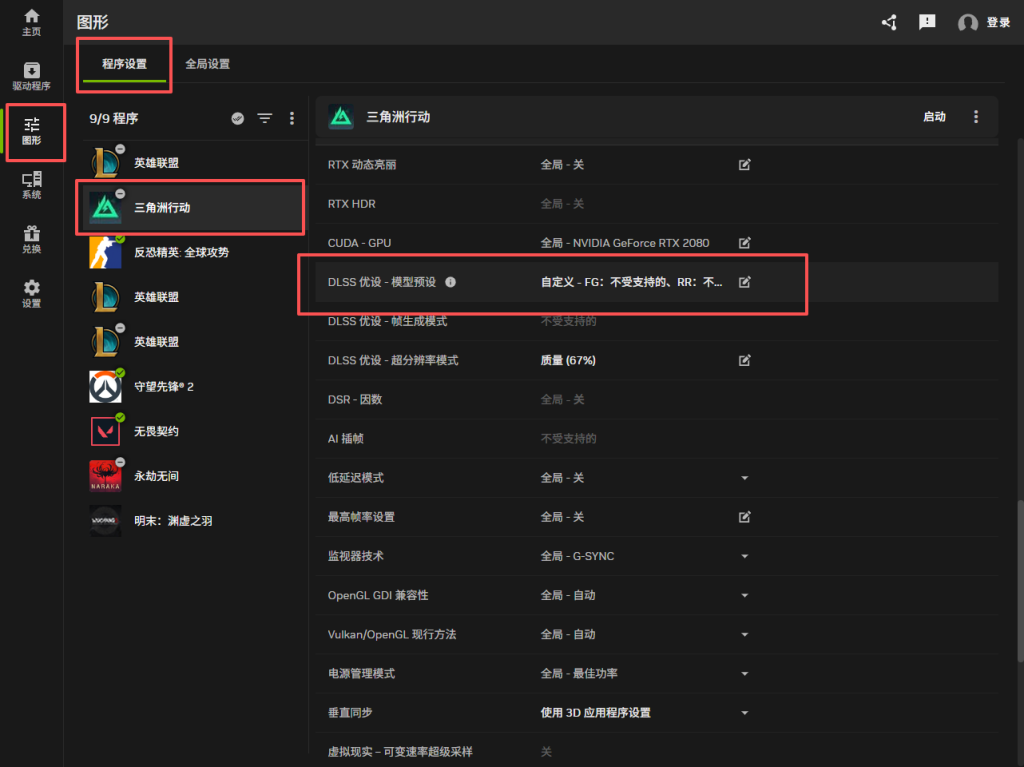
Task: Open the feedback notification icon
Action: coord(927,22)
